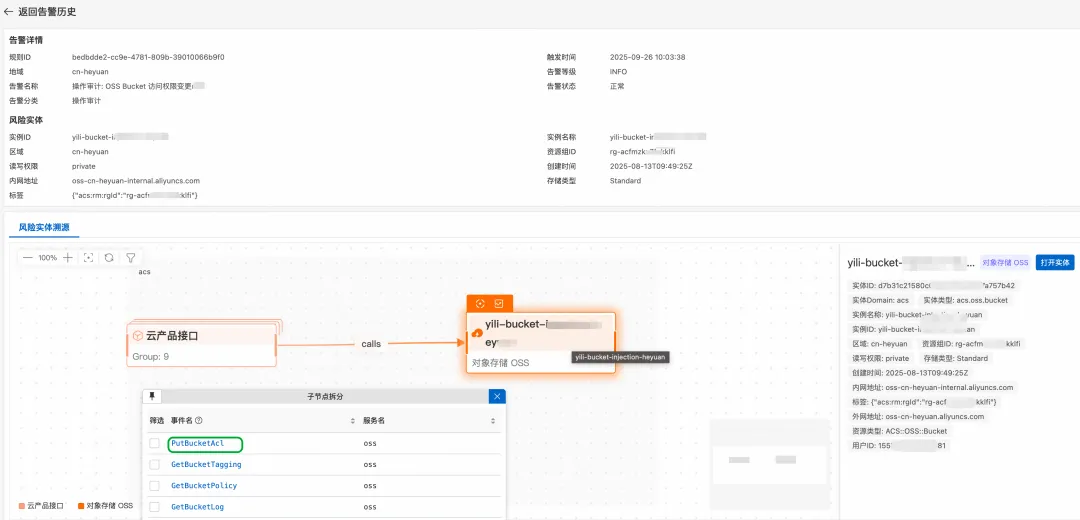Close the 子节点拆分 panel

click(497, 396)
